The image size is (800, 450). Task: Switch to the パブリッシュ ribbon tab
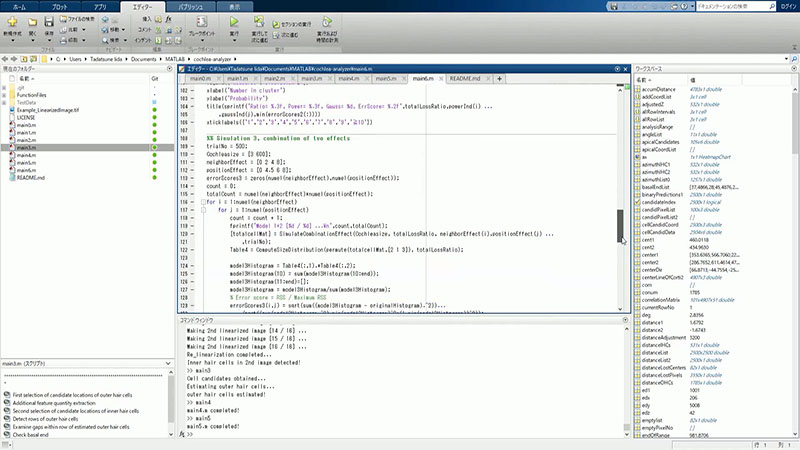click(191, 7)
